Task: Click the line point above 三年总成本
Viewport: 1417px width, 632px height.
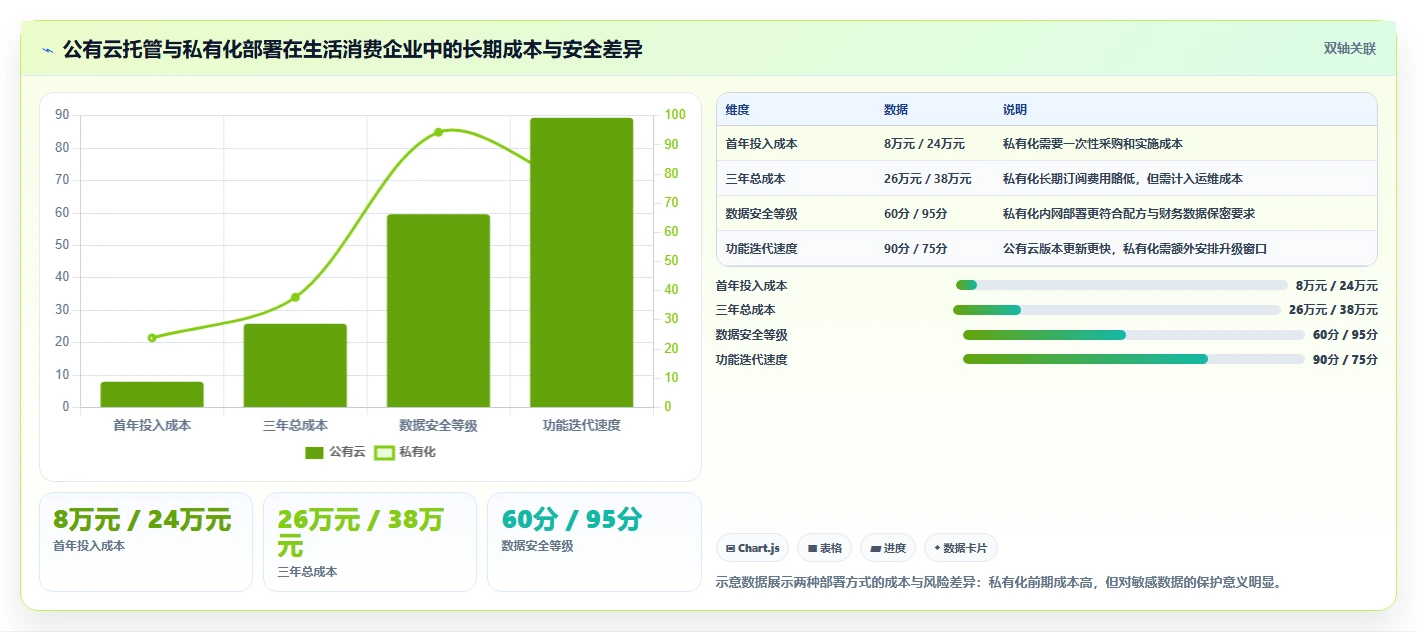Action: click(295, 297)
